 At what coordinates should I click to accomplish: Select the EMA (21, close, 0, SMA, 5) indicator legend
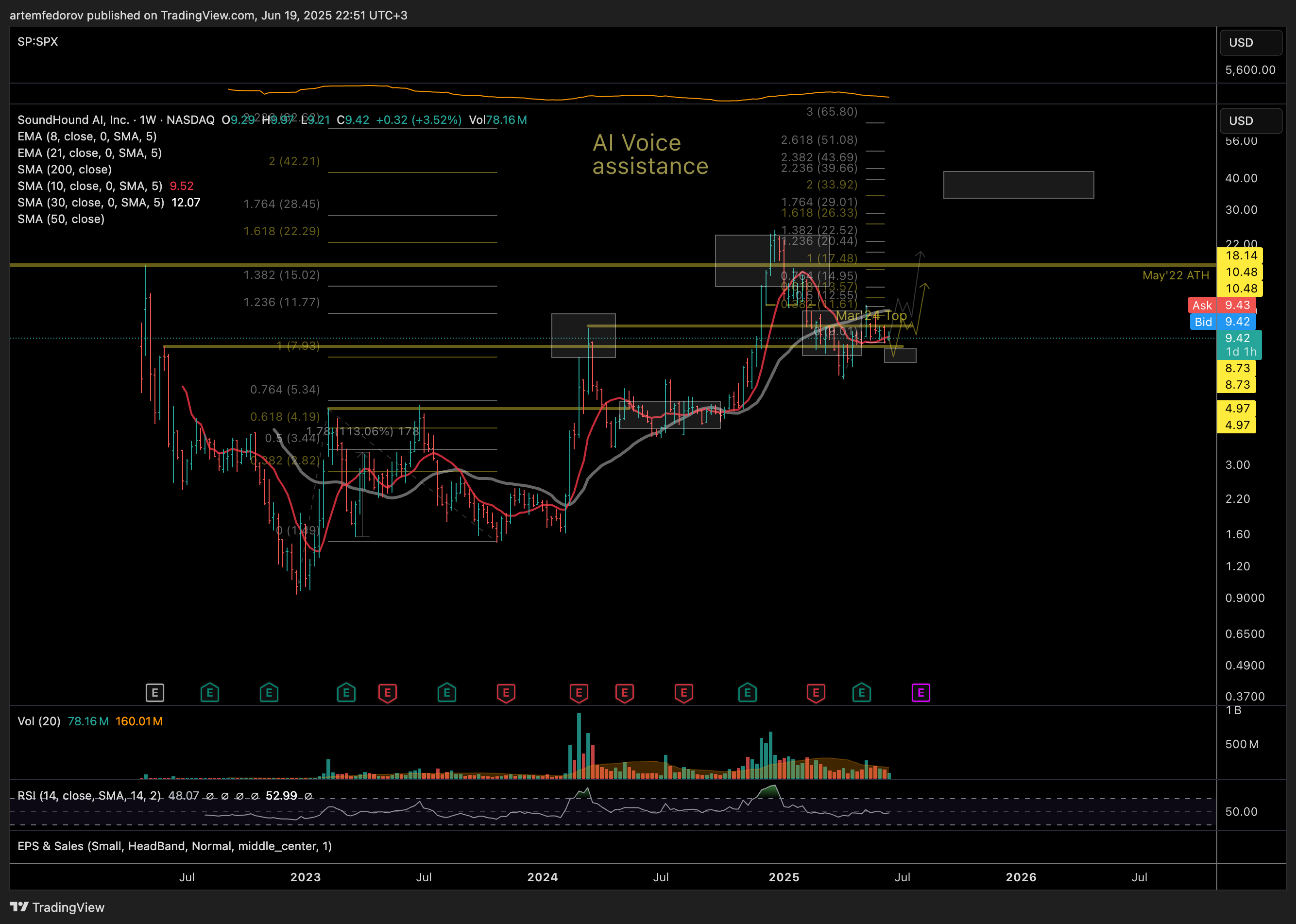click(89, 153)
